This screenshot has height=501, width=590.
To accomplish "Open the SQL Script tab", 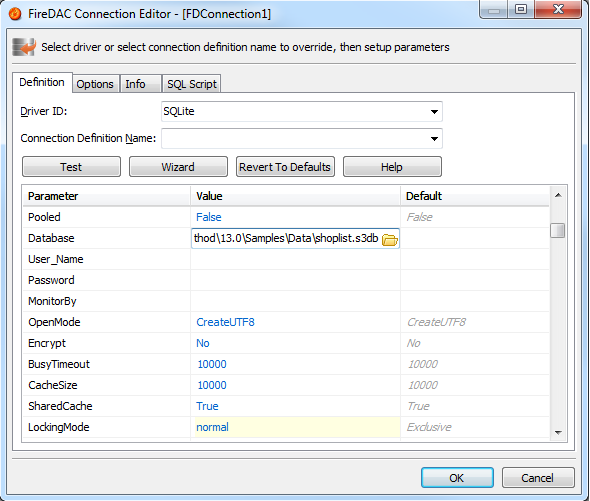I will [192, 84].
